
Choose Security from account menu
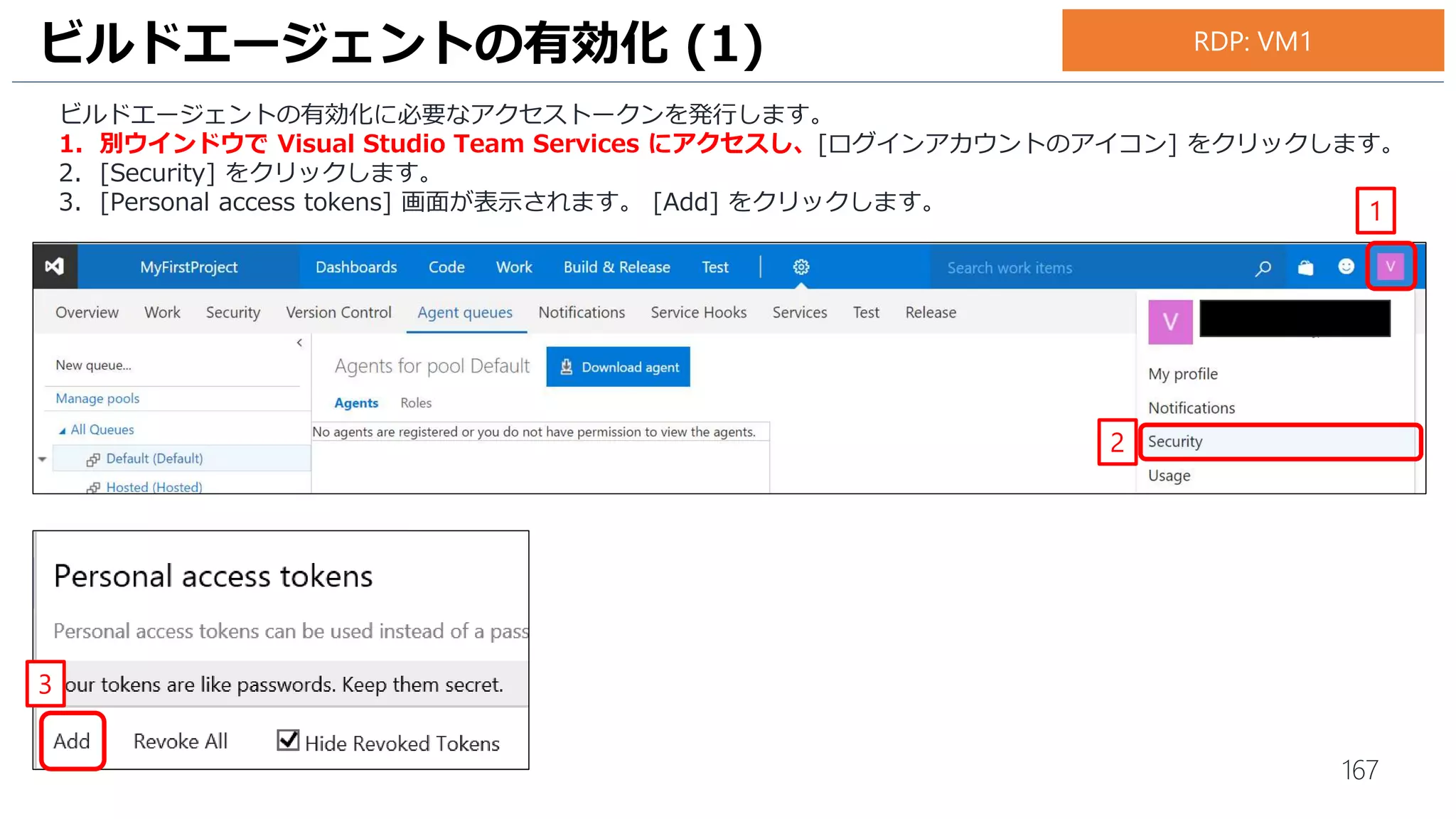pos(1280,441)
